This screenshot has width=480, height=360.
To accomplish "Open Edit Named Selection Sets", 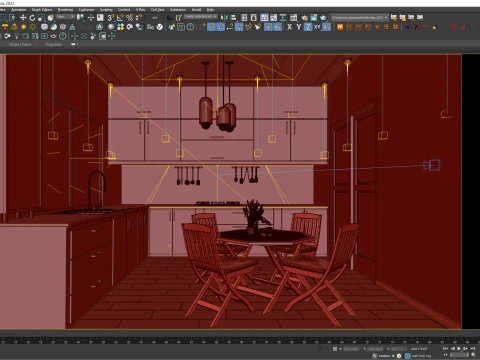I will click(179, 17).
